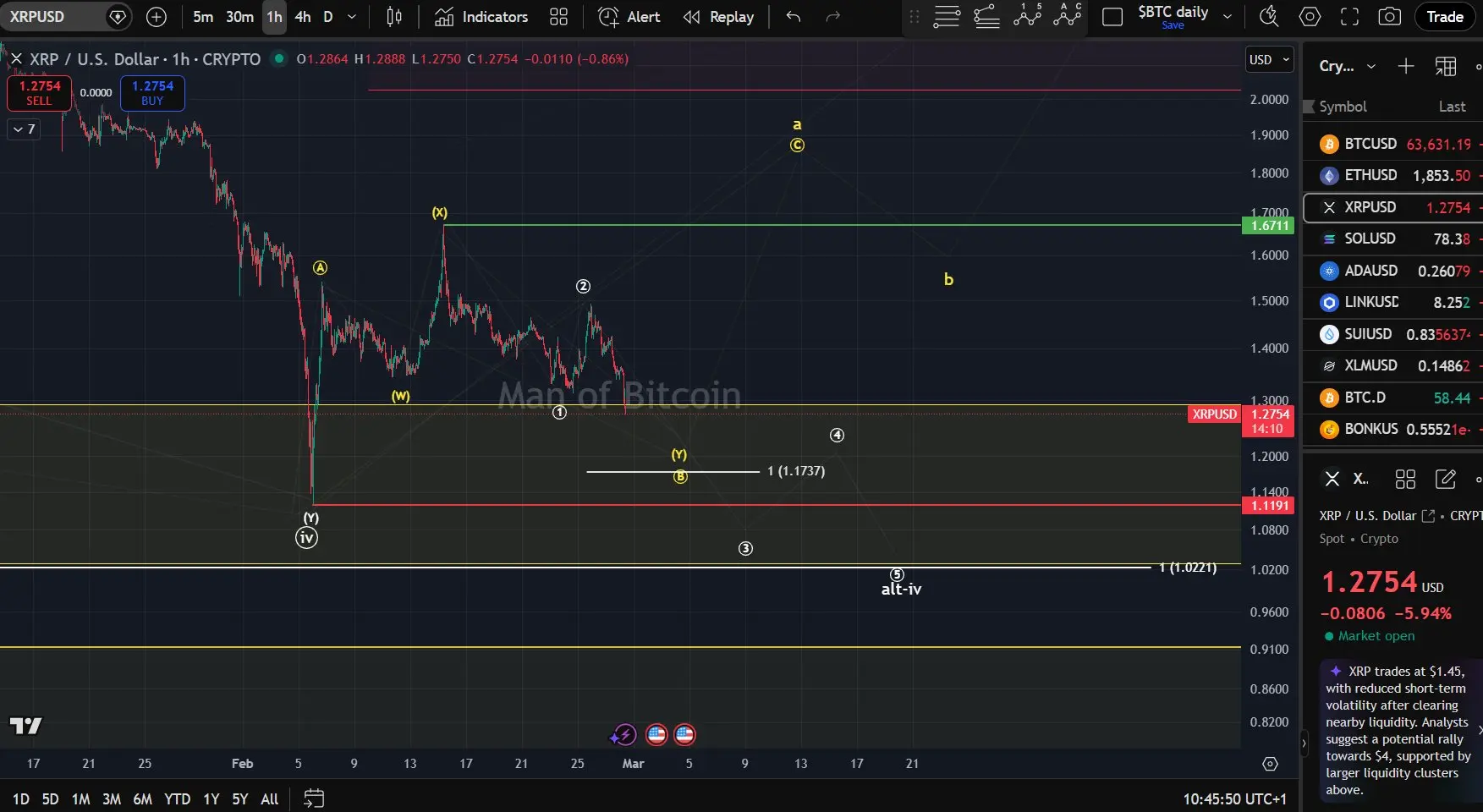Select BONKUS in the watchlist
1483x812 pixels.
1392,429
